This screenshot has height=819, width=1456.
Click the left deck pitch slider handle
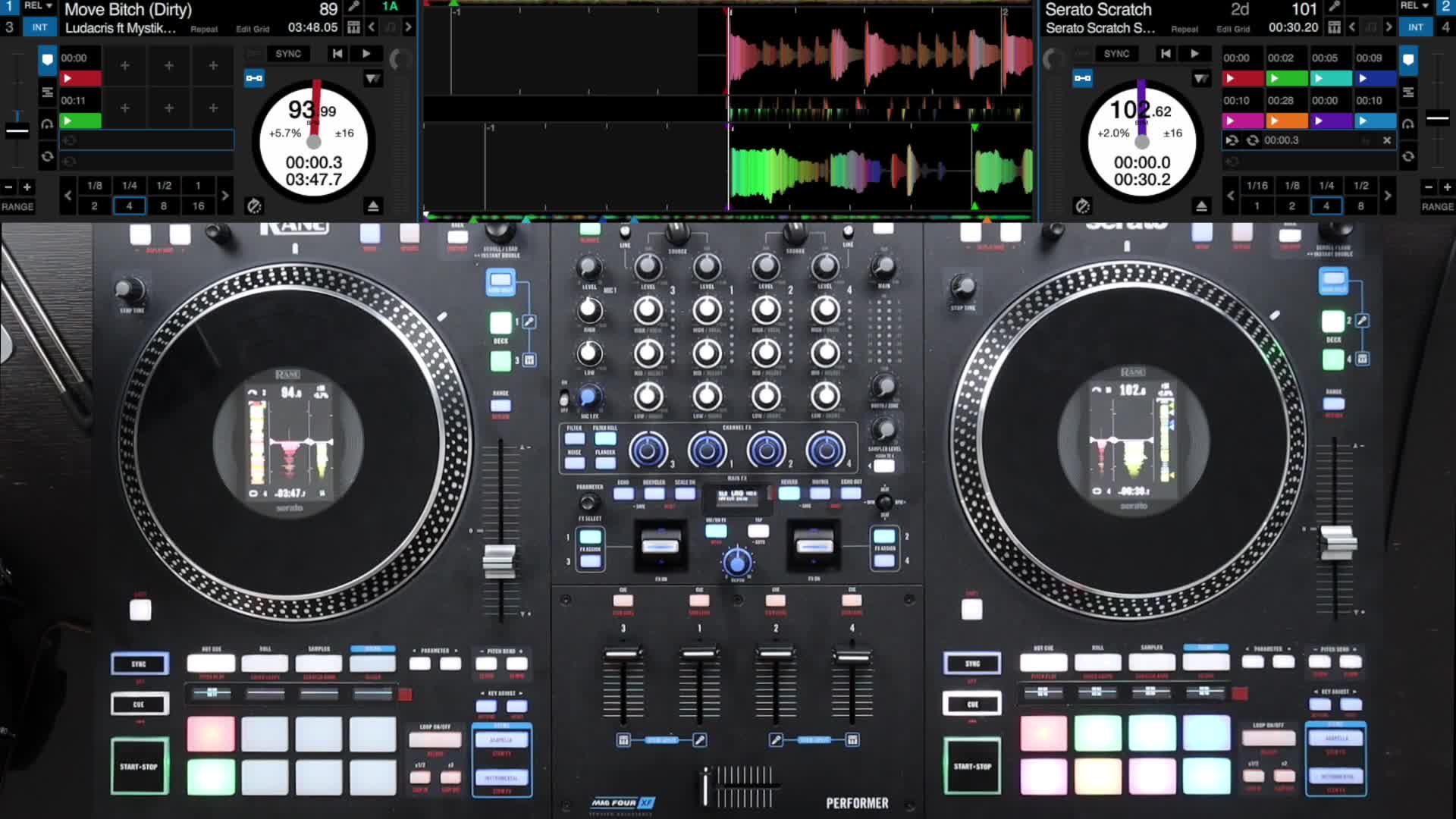pyautogui.click(x=17, y=130)
